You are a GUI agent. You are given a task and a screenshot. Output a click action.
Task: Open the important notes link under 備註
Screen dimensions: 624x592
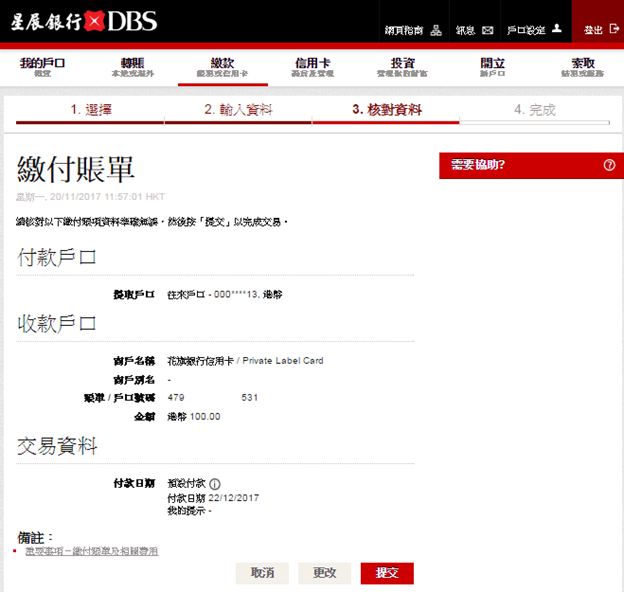90,551
